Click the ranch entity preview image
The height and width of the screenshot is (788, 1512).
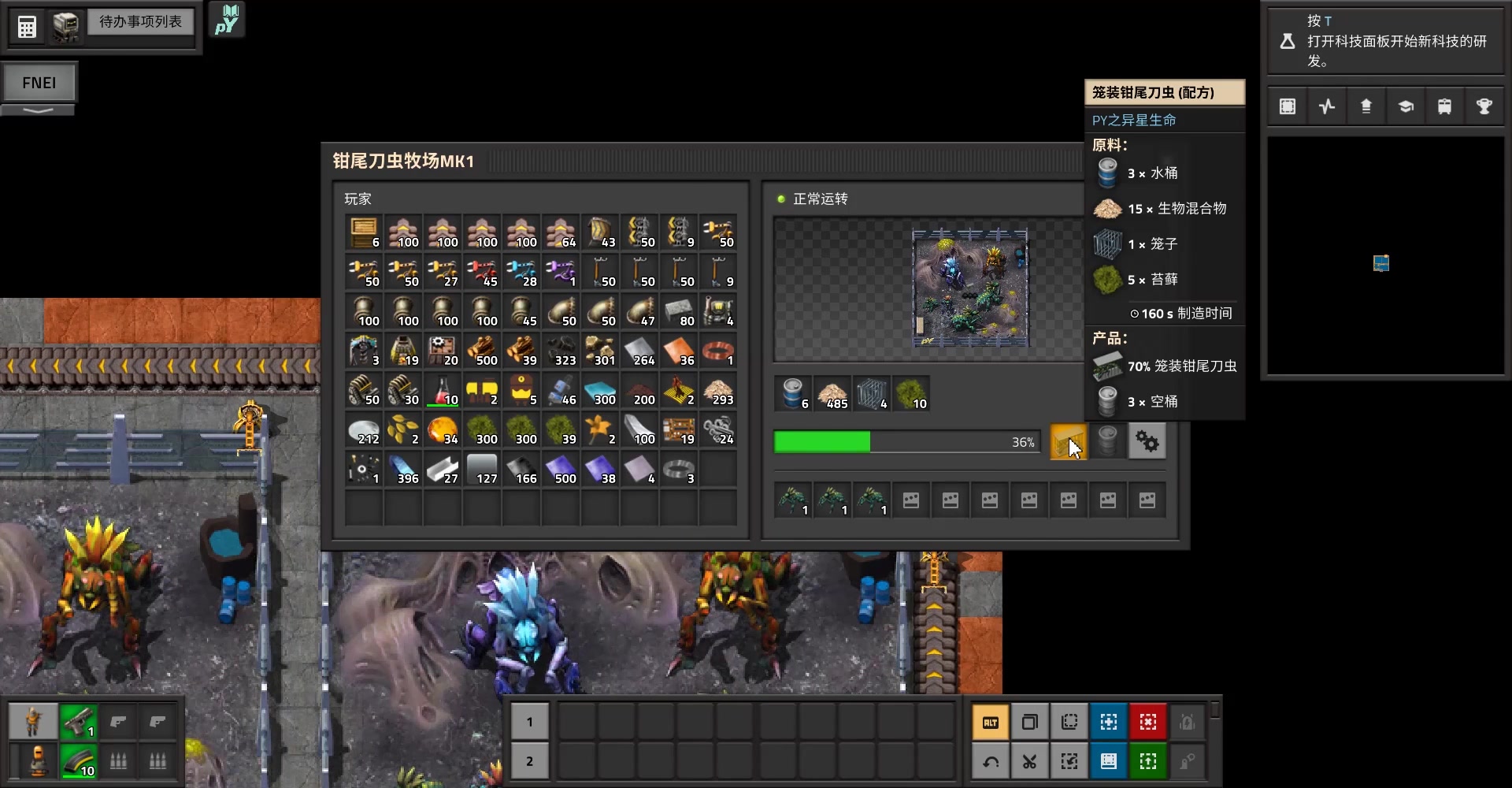coord(970,288)
